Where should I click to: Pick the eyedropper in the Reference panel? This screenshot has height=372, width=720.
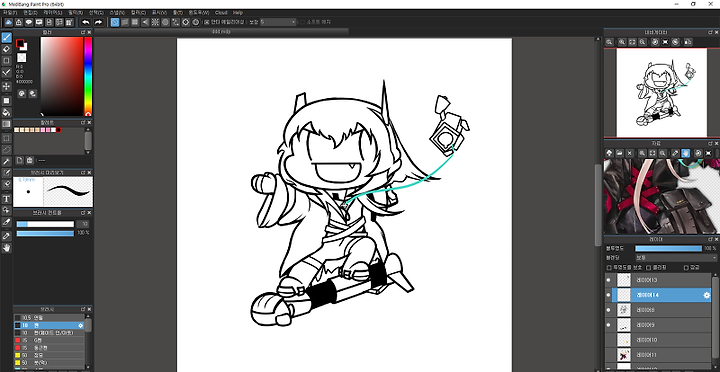point(675,153)
